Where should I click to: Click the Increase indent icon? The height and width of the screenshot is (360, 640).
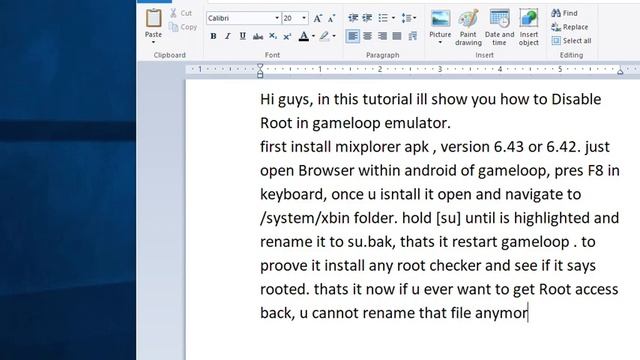(x=367, y=18)
